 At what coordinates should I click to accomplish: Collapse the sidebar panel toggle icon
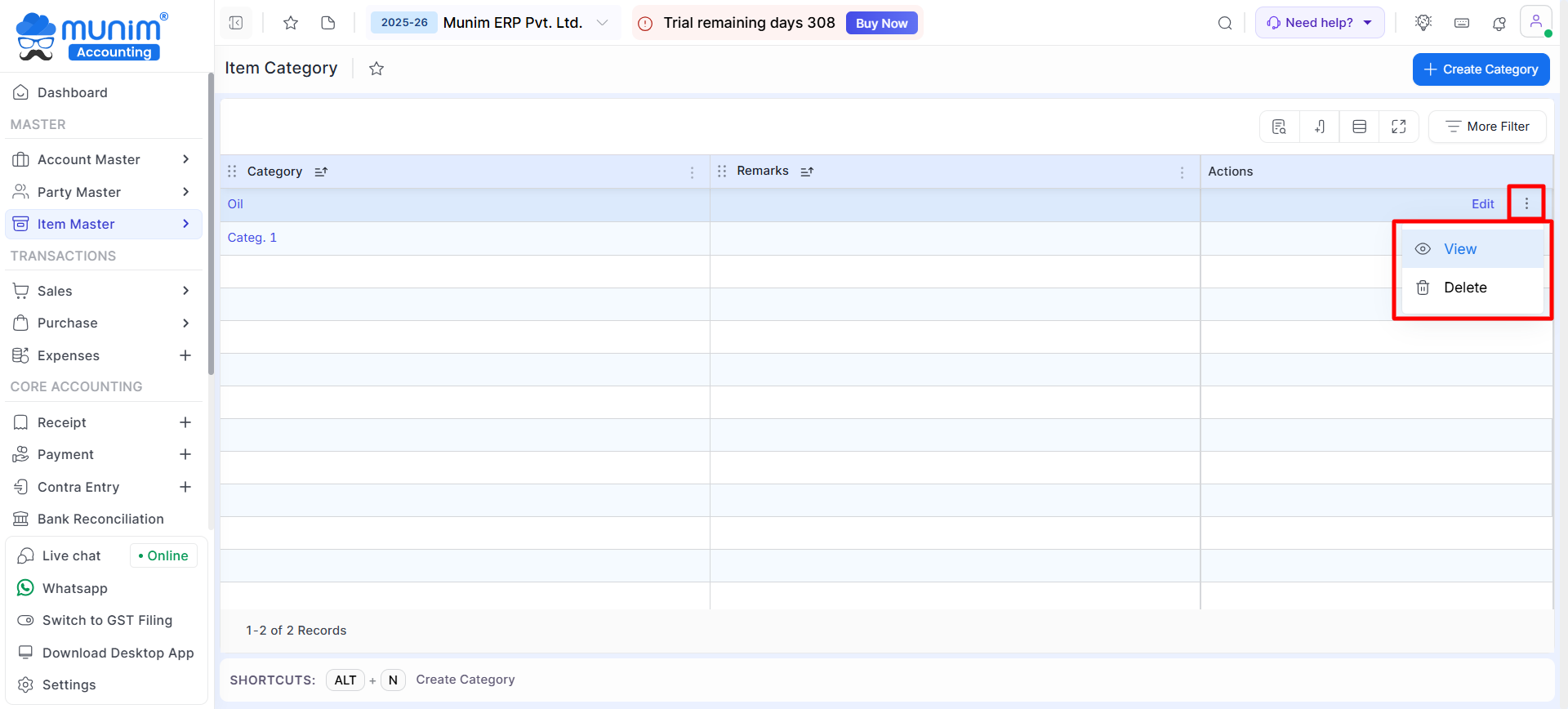coord(236,23)
